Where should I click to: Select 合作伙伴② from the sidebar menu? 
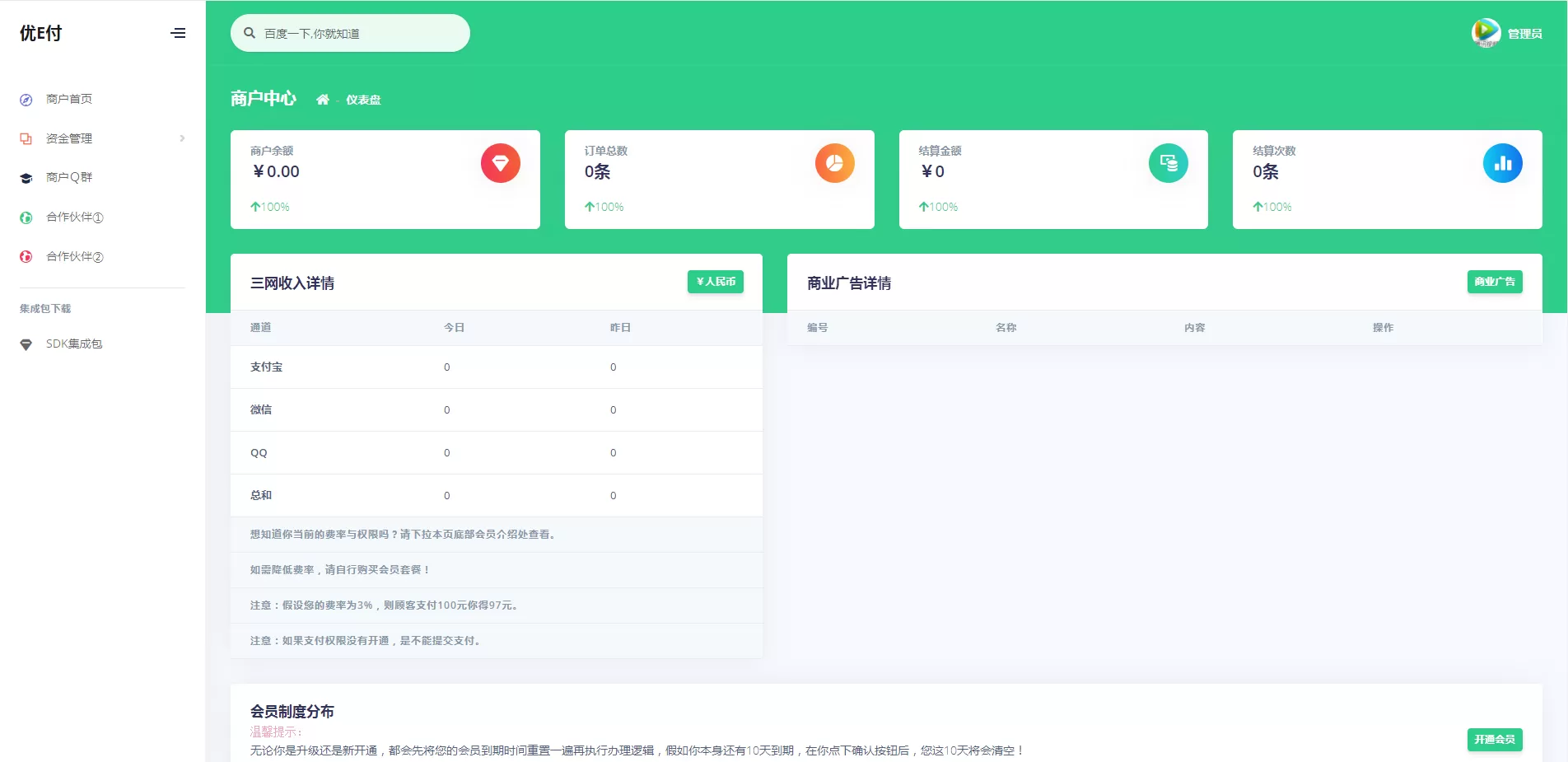(73, 256)
